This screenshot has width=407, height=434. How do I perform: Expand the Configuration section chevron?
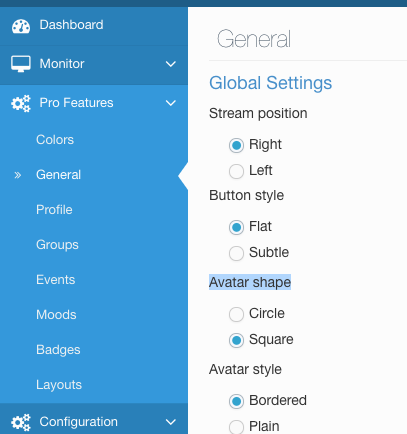[171, 422]
